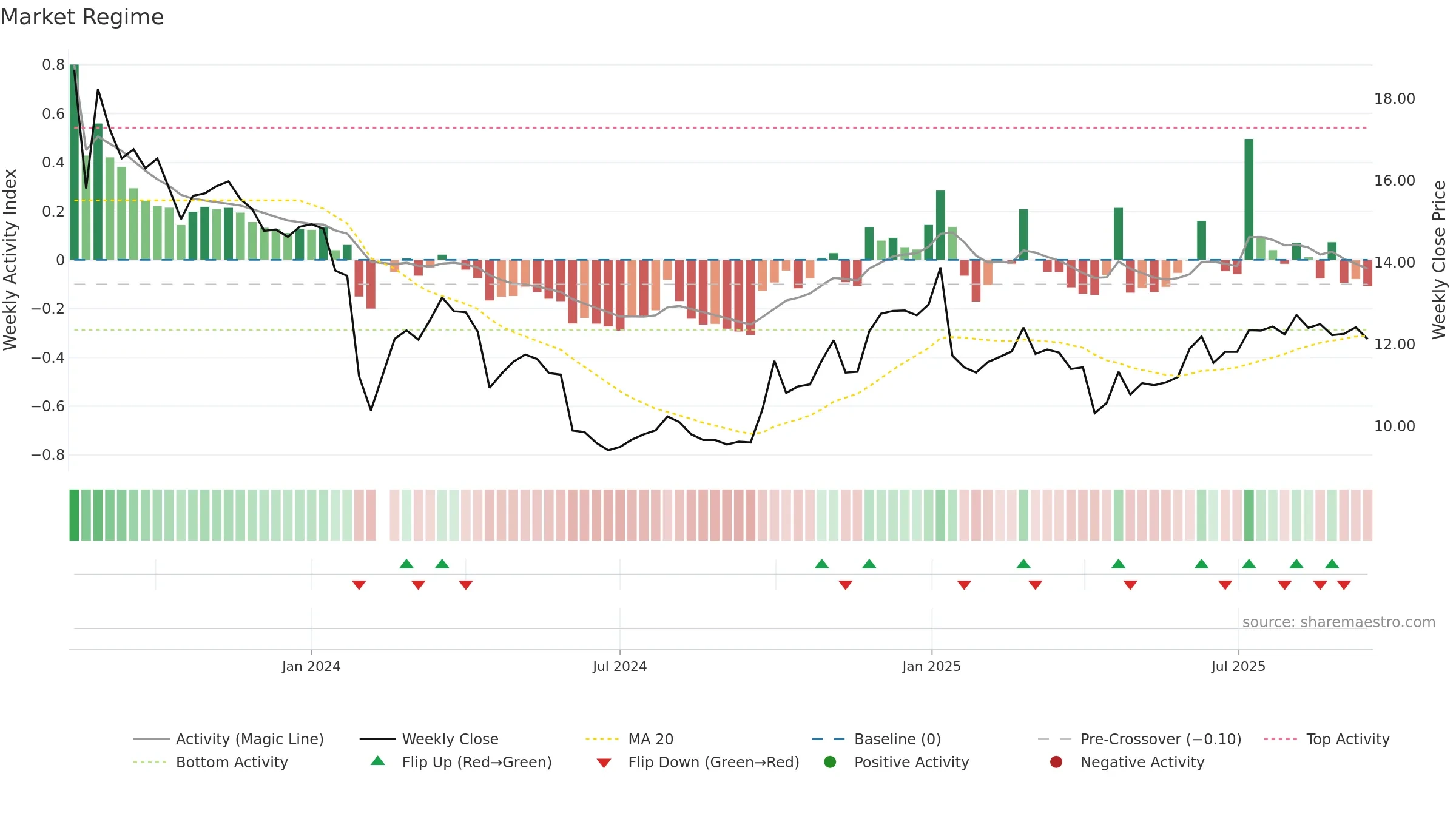Click the Flip Up (Red→Green) legend label
This screenshot has width=1456, height=819.
[x=477, y=762]
